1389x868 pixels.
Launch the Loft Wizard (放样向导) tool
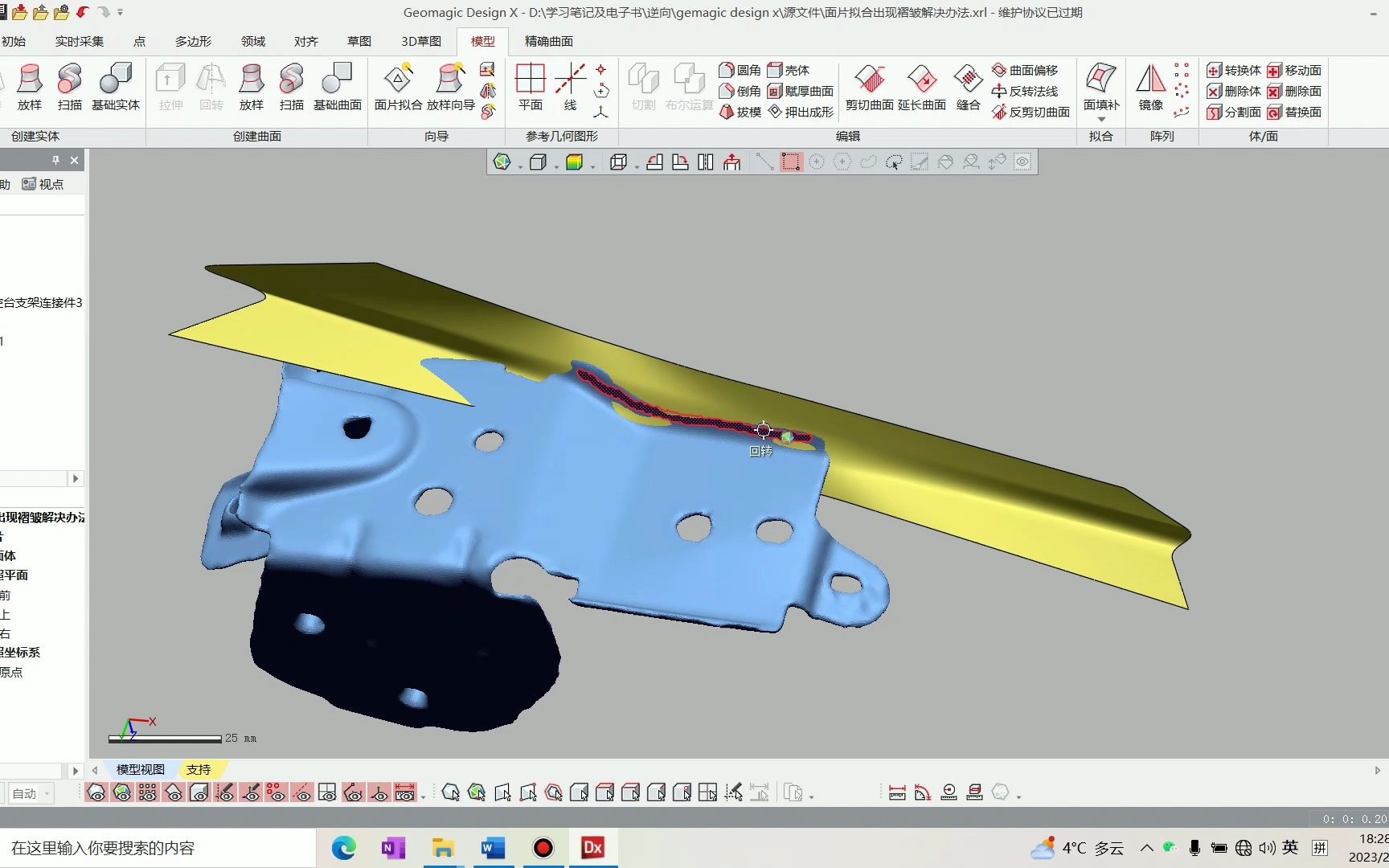[x=451, y=87]
